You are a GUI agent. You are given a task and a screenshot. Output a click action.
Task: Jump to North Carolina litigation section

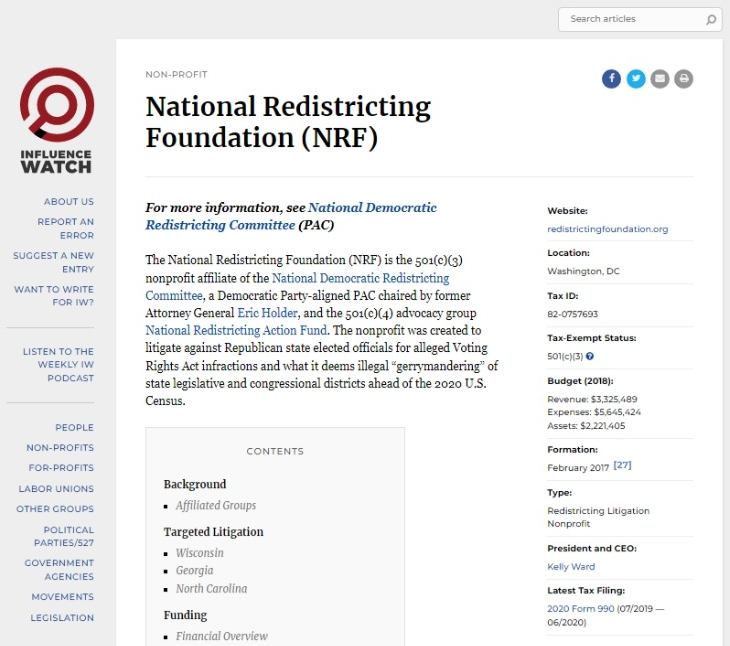tap(211, 589)
